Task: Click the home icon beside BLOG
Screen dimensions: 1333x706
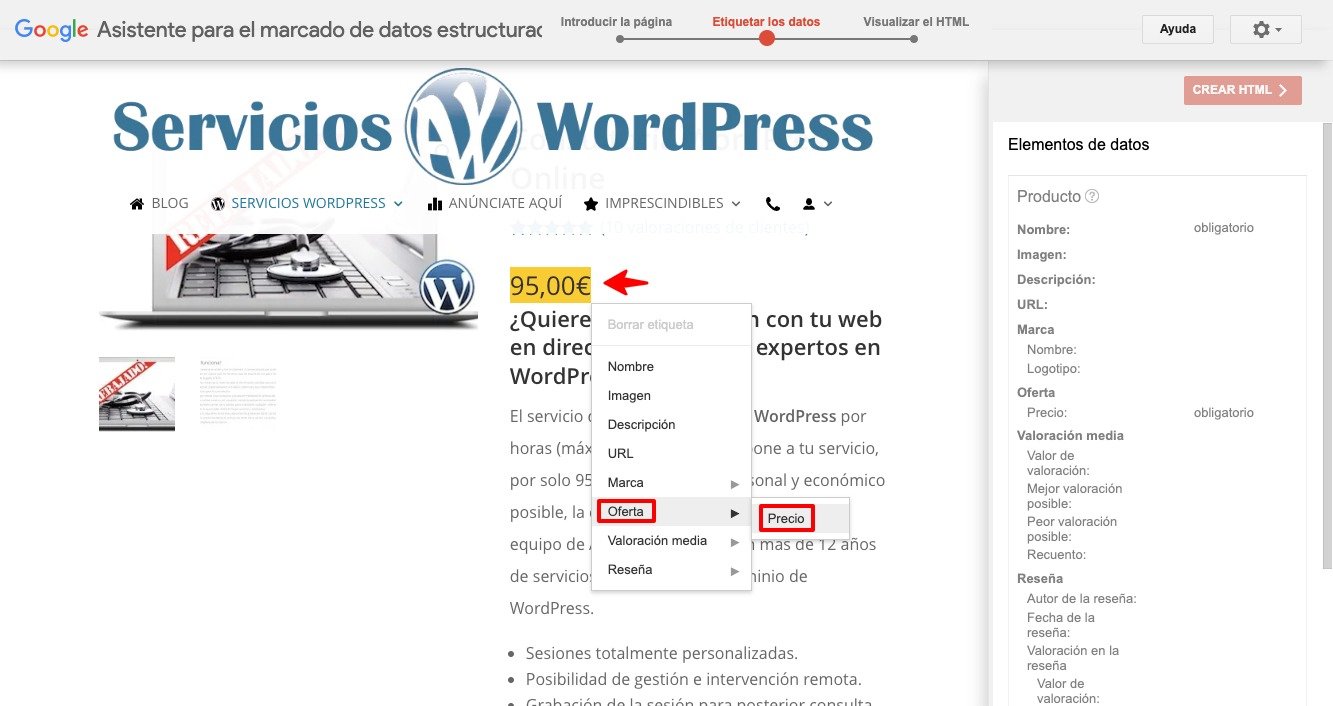Action: (x=137, y=204)
